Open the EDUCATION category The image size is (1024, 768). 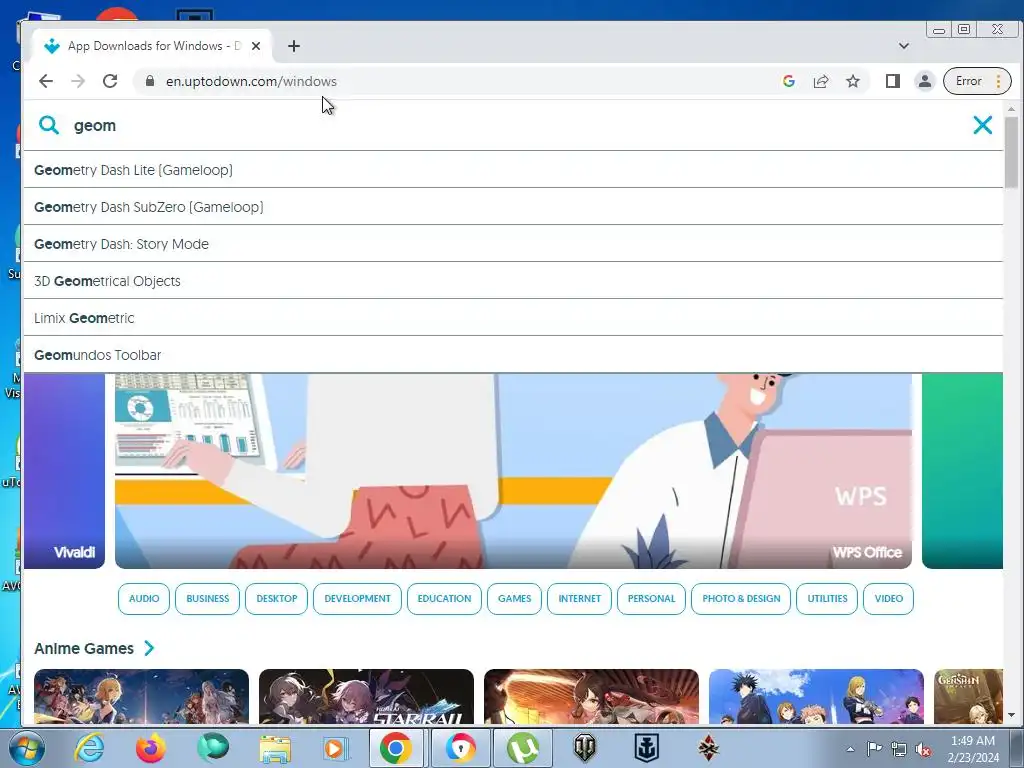(x=444, y=599)
